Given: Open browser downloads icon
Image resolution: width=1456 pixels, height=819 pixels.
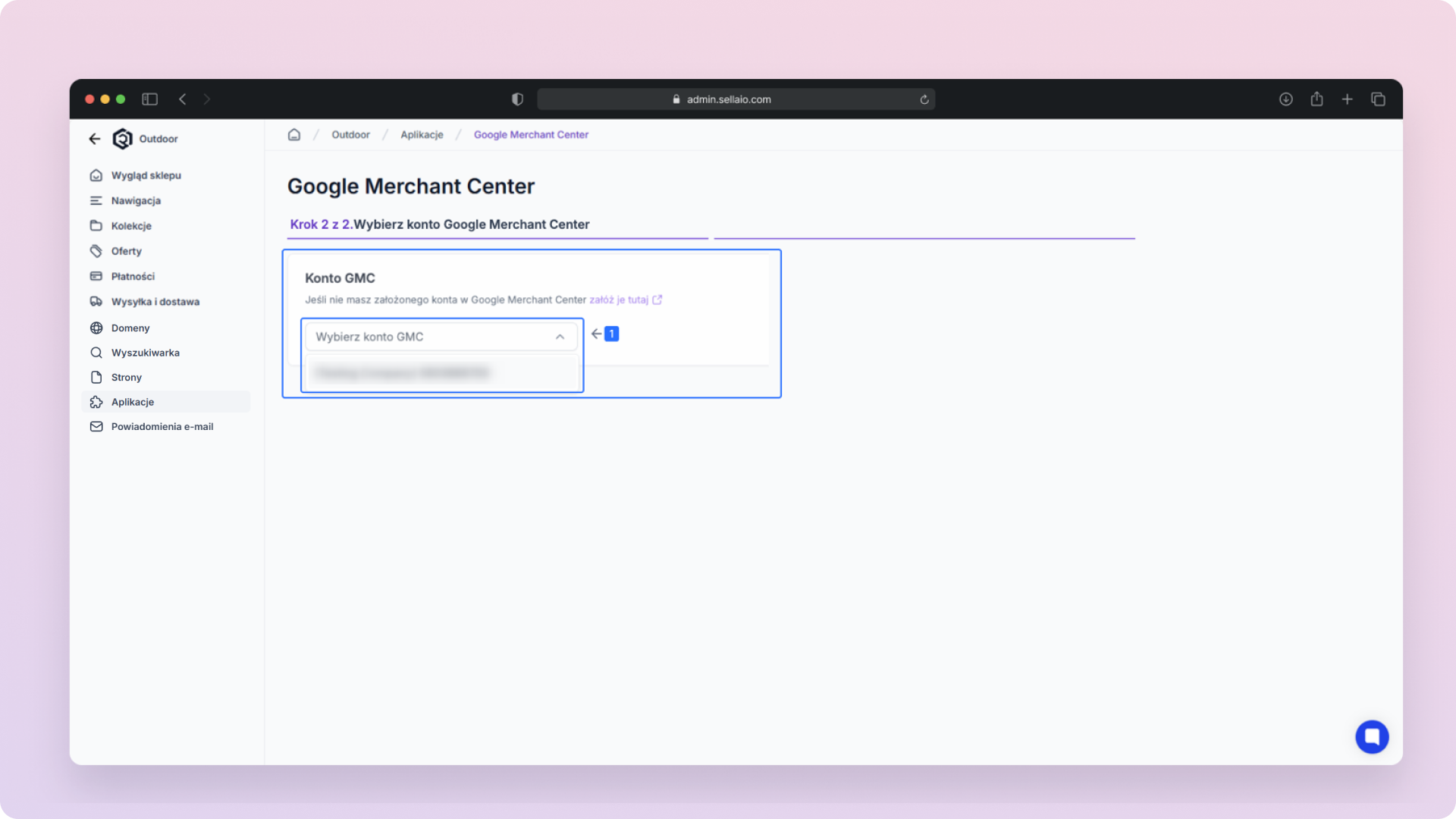Looking at the screenshot, I should pyautogui.click(x=1286, y=99).
